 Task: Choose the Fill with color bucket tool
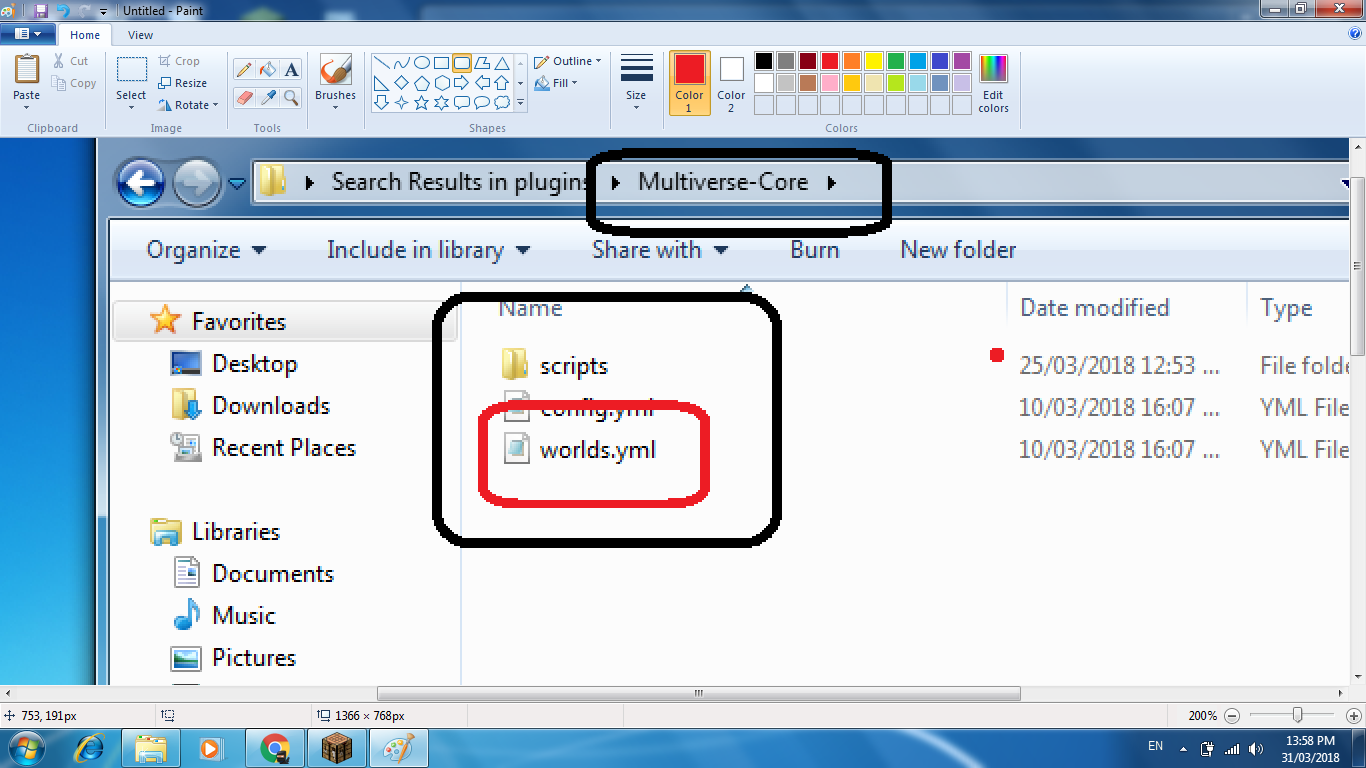coord(267,70)
